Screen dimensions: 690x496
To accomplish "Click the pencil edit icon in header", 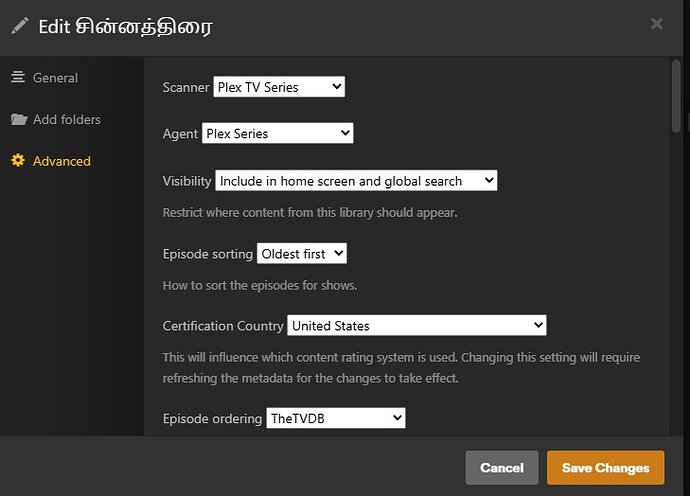I will tap(20, 26).
